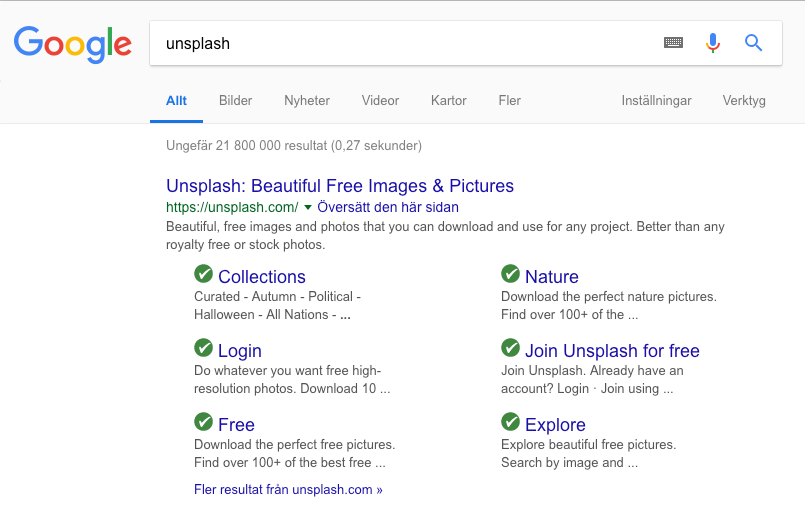Open the Join Unsplash for free sitelink
The height and width of the screenshot is (514, 805).
612,351
